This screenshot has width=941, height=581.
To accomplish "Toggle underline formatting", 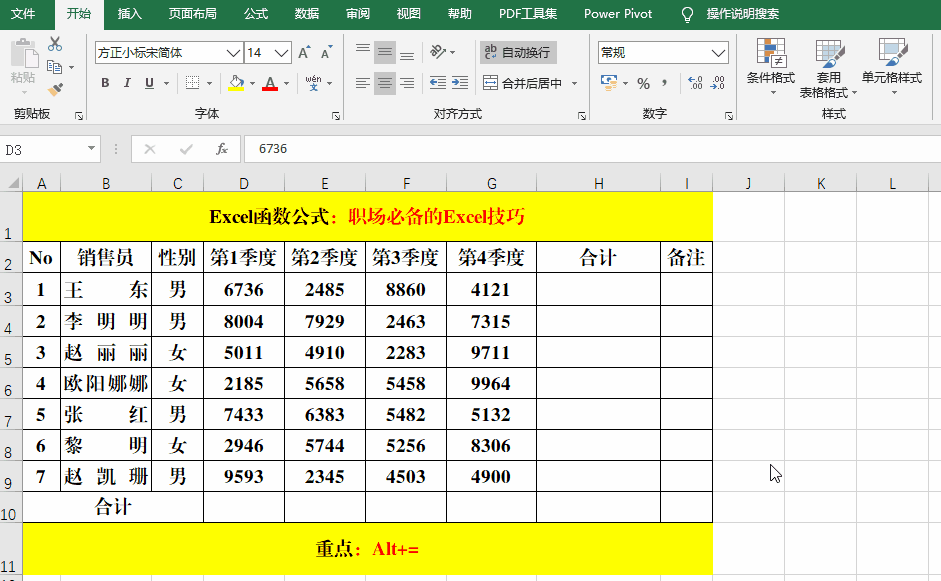I will [x=148, y=84].
